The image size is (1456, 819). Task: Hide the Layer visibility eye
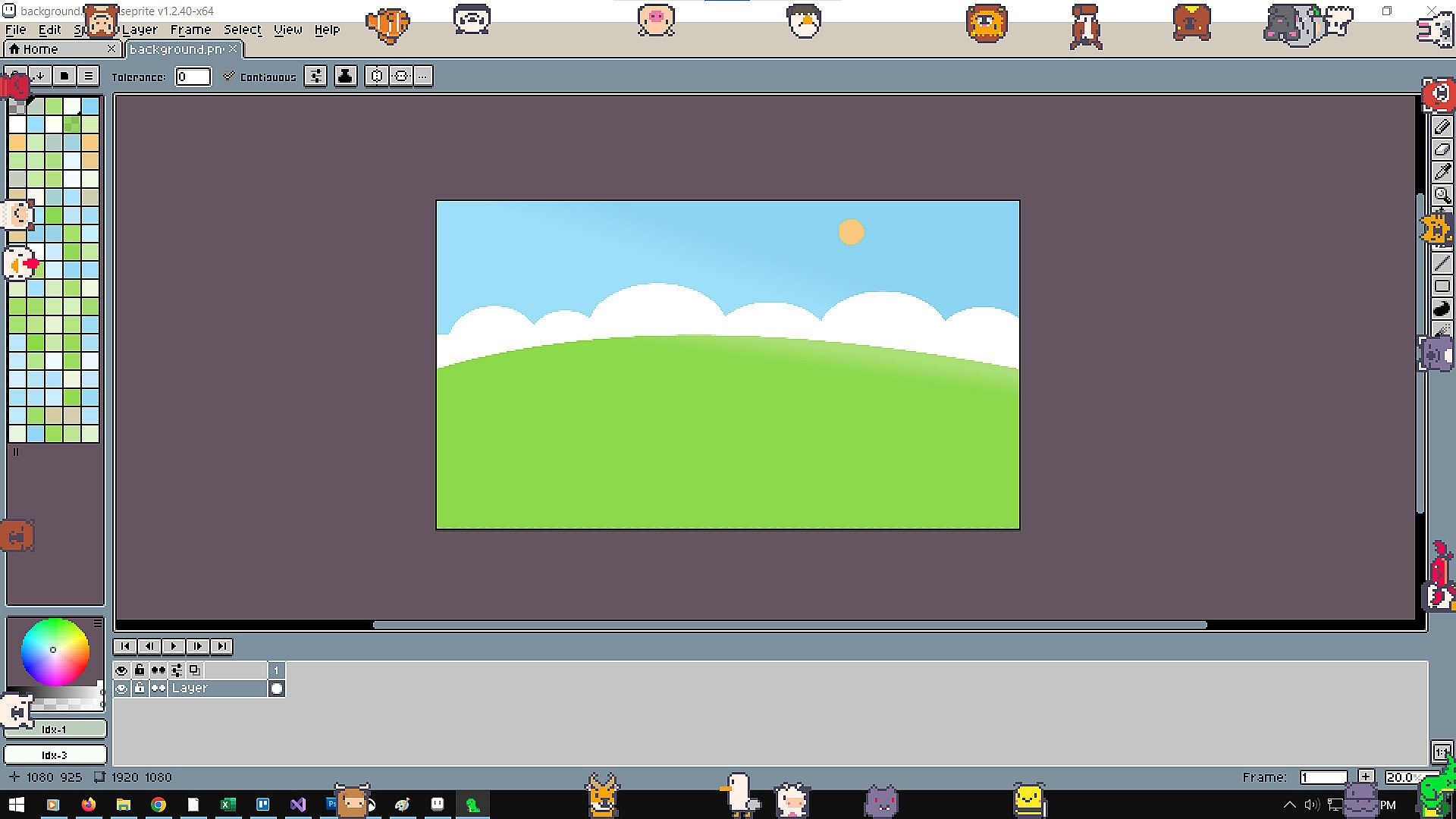tap(121, 689)
